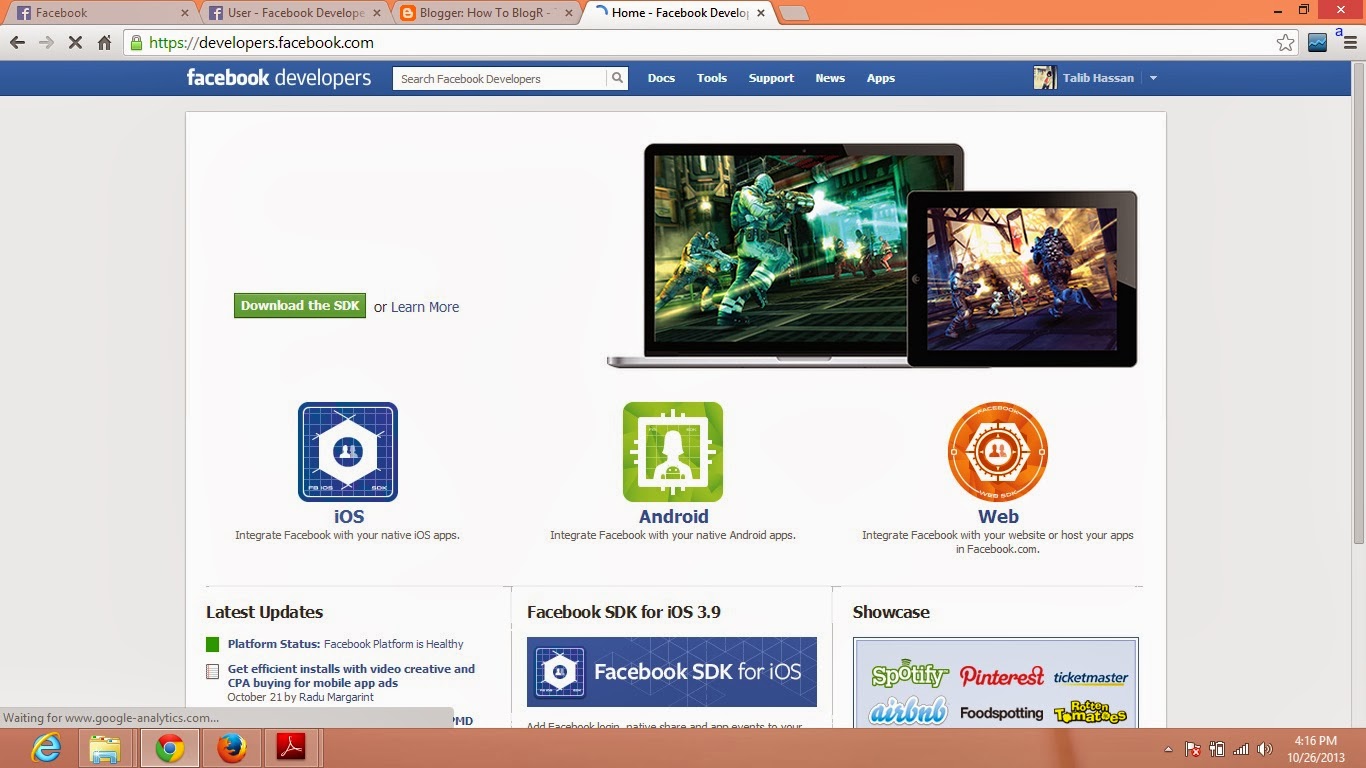
Task: Launch Firefox from the taskbar
Action: click(231, 747)
